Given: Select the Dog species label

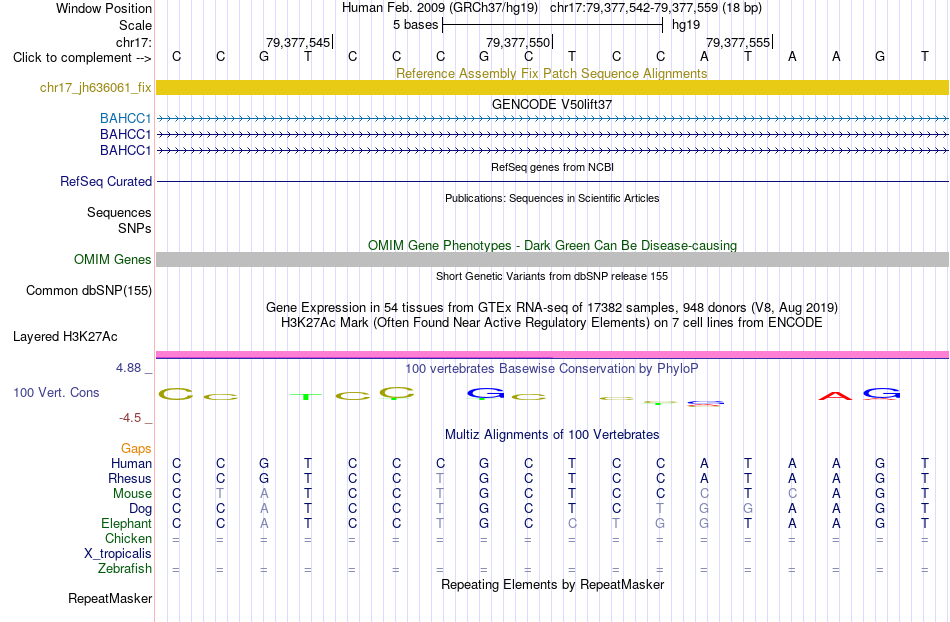Looking at the screenshot, I should pos(140,509).
